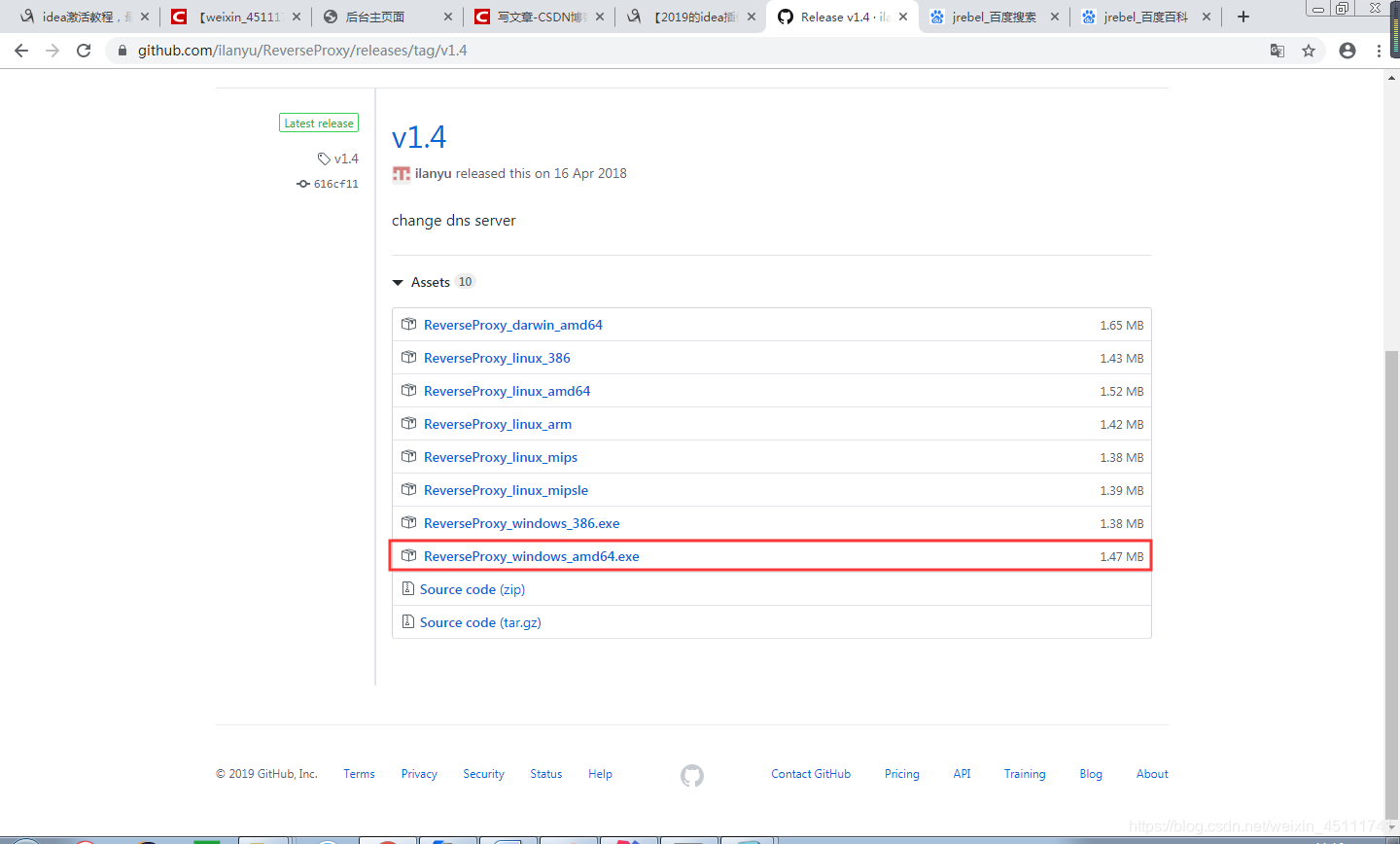Open the Blog footer link
Viewport: 1400px width, 844px height.
(x=1091, y=774)
